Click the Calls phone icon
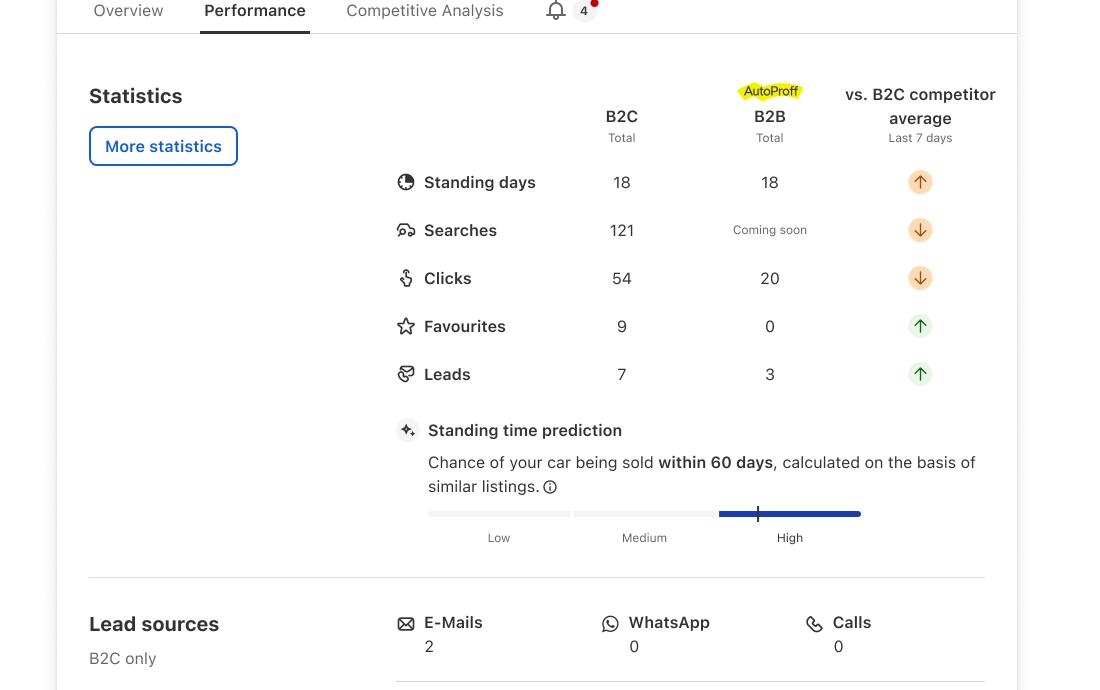This screenshot has width=1100, height=690. (814, 624)
